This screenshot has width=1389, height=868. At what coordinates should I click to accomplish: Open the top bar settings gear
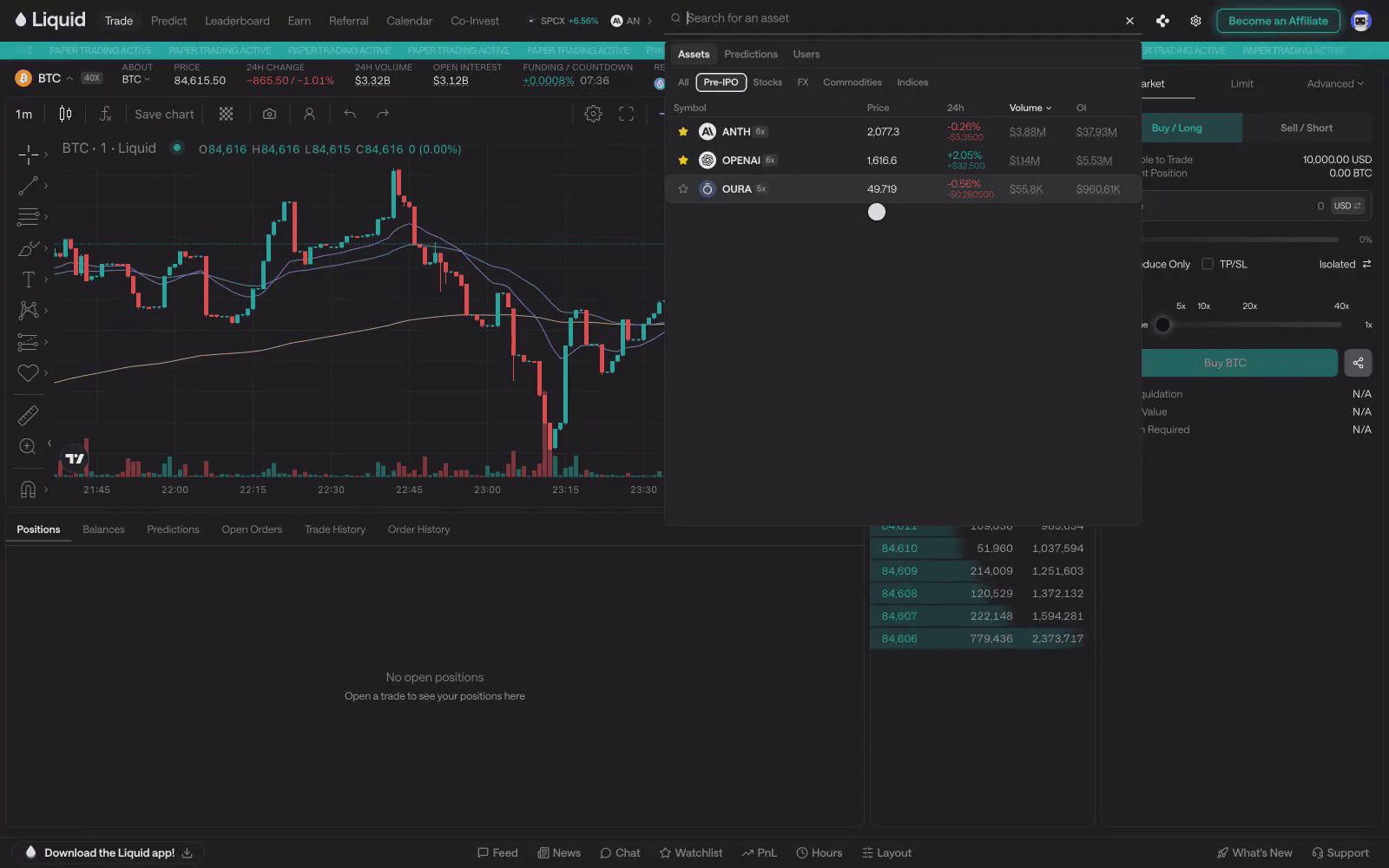pos(1195,21)
